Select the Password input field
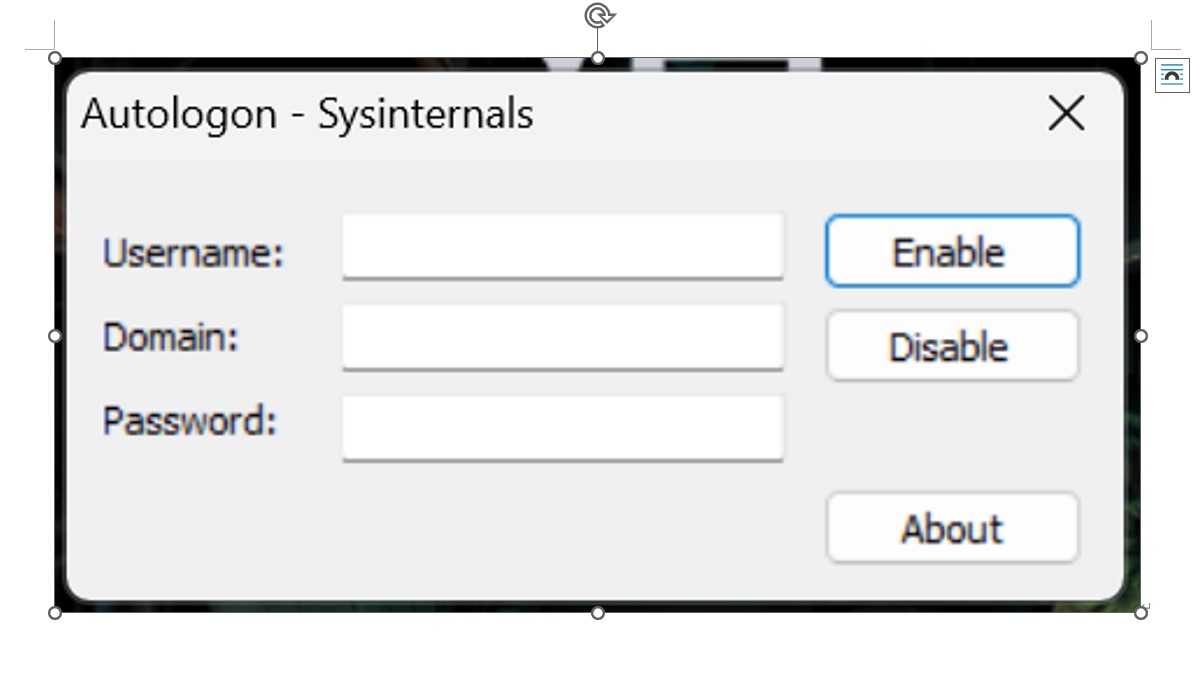Viewport: 1200px width, 675px height. coord(562,429)
